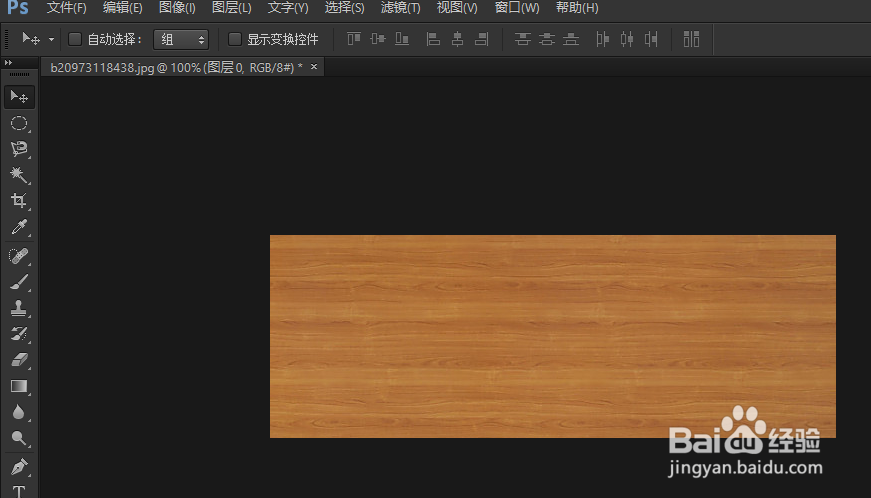The width and height of the screenshot is (871, 498).
Task: Click align horizontal centers icon
Action: pyautogui.click(x=458, y=39)
